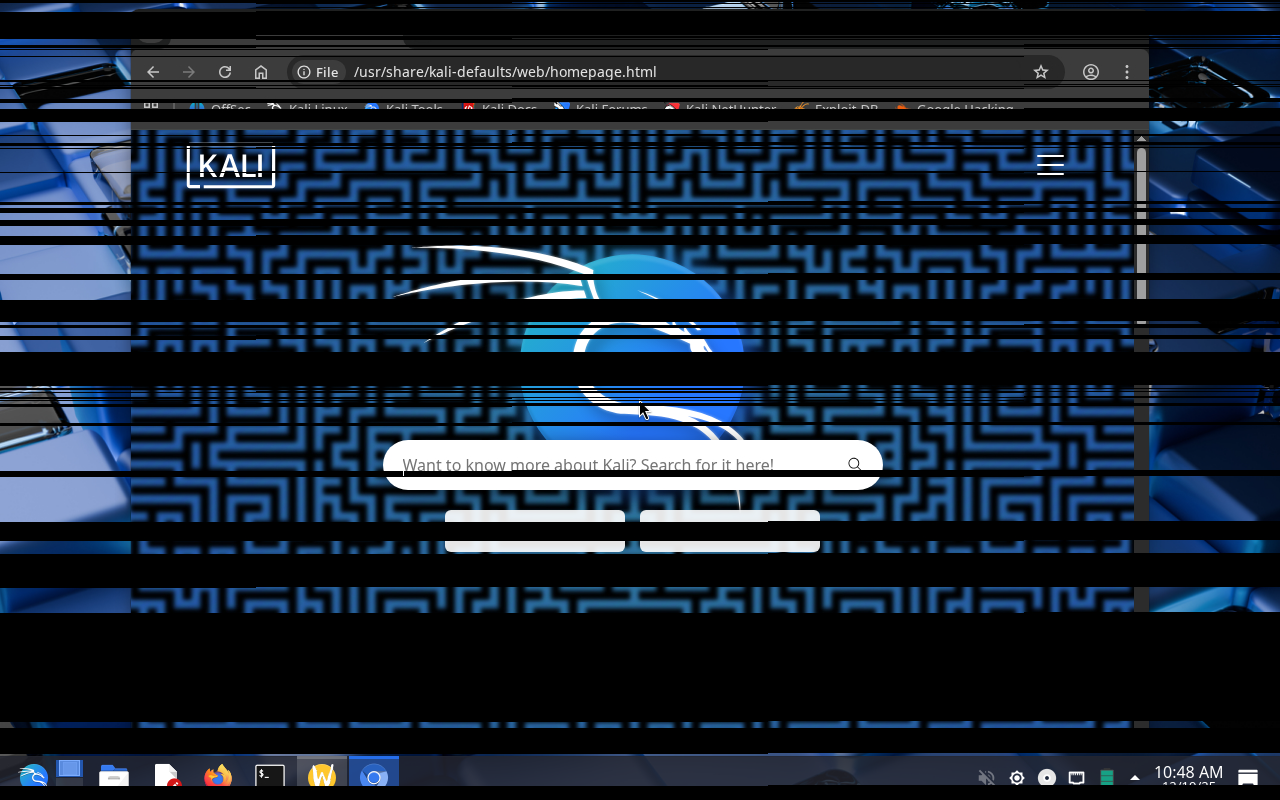1280x800 pixels.
Task: Reload the current page
Action: (x=225, y=72)
